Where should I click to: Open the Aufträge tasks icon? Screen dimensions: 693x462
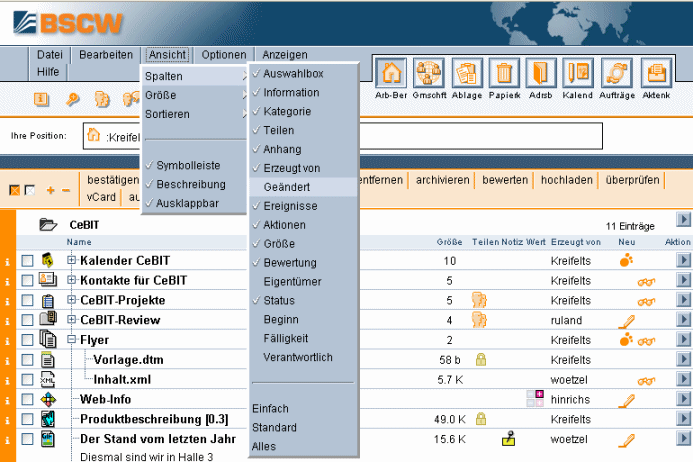point(617,73)
